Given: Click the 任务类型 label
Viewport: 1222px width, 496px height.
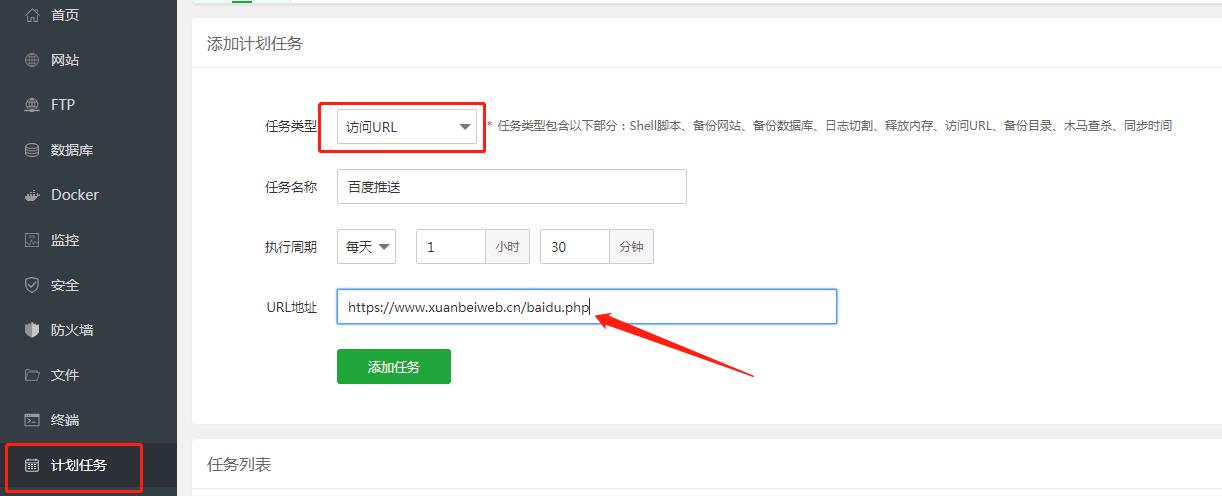Looking at the screenshot, I should (x=291, y=127).
